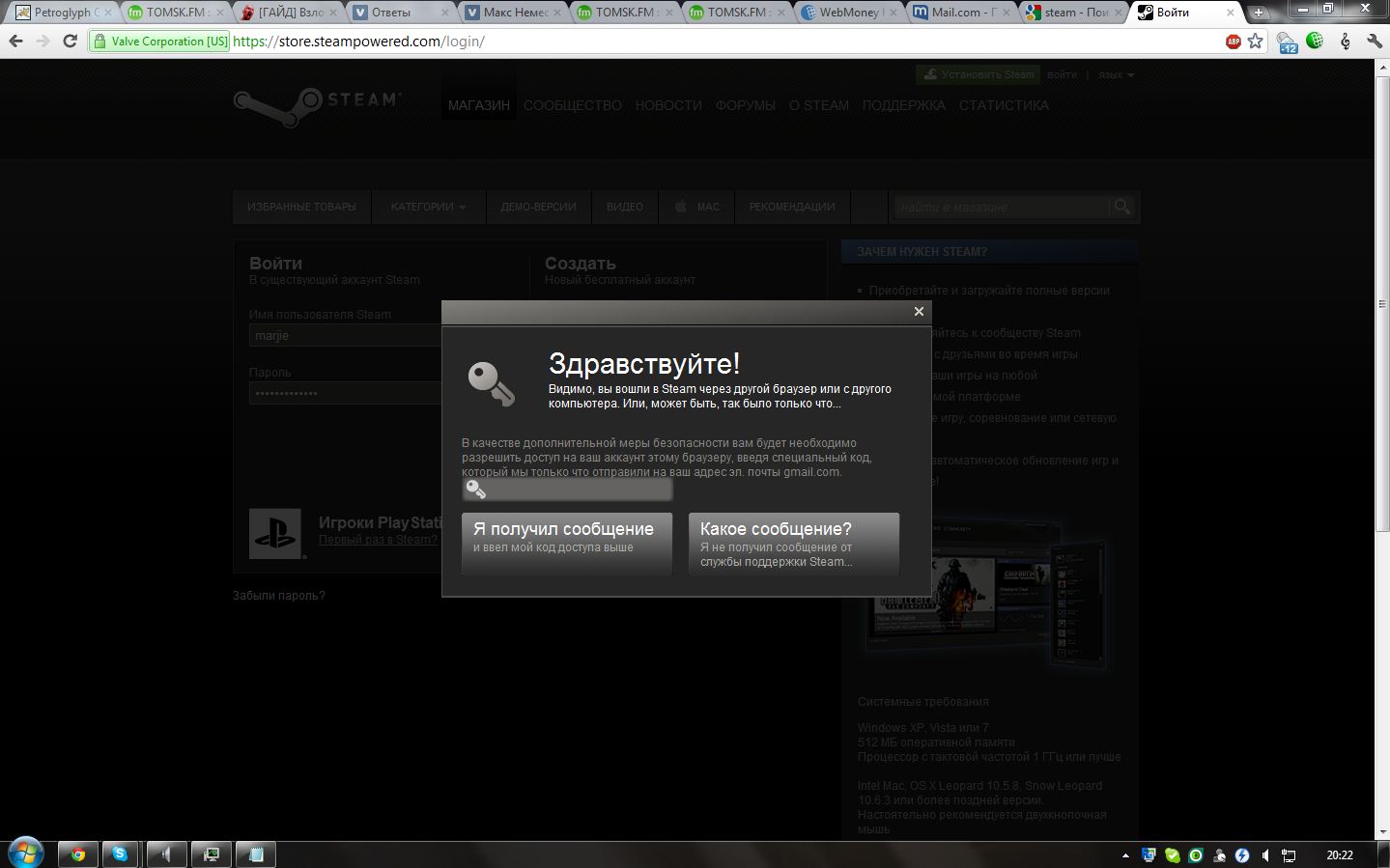Open the ПОДДЕРЖКА menu item

pos(904,105)
